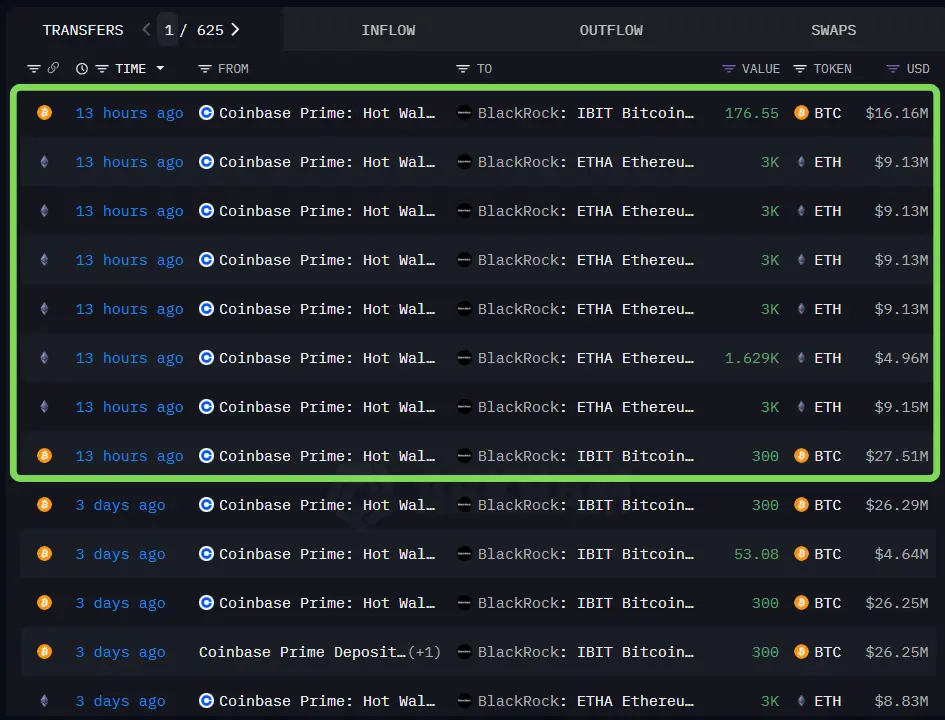Click the USD amount $26.29M
This screenshot has height=720, width=945.
pos(897,505)
